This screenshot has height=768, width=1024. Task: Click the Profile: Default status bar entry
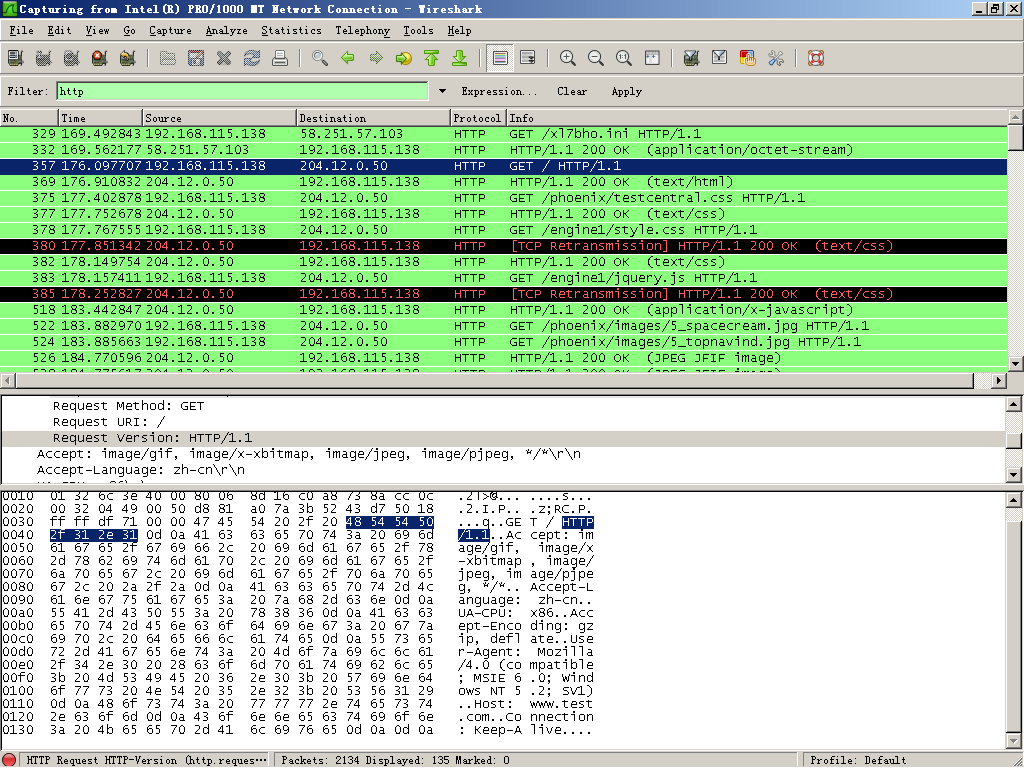pos(858,760)
